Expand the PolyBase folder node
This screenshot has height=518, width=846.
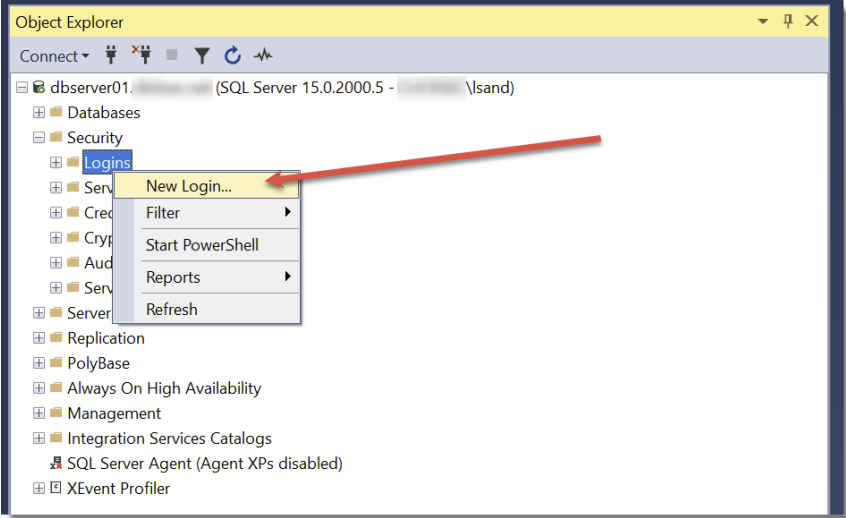click(39, 363)
